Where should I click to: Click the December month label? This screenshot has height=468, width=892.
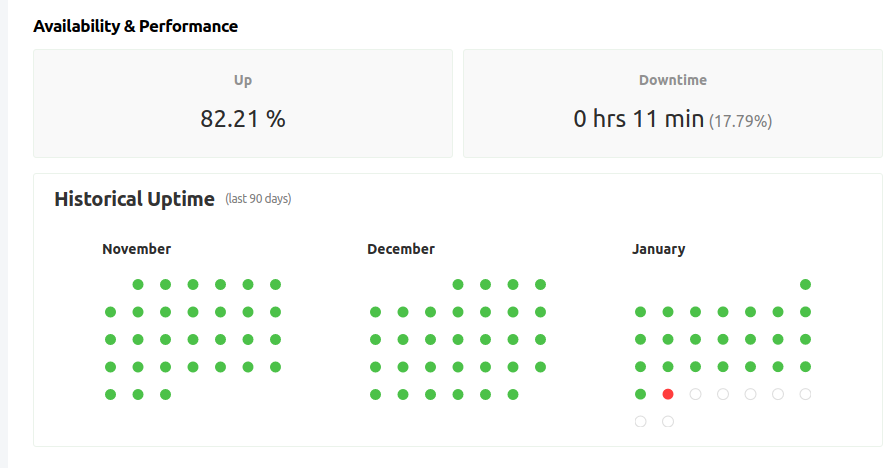tap(401, 249)
